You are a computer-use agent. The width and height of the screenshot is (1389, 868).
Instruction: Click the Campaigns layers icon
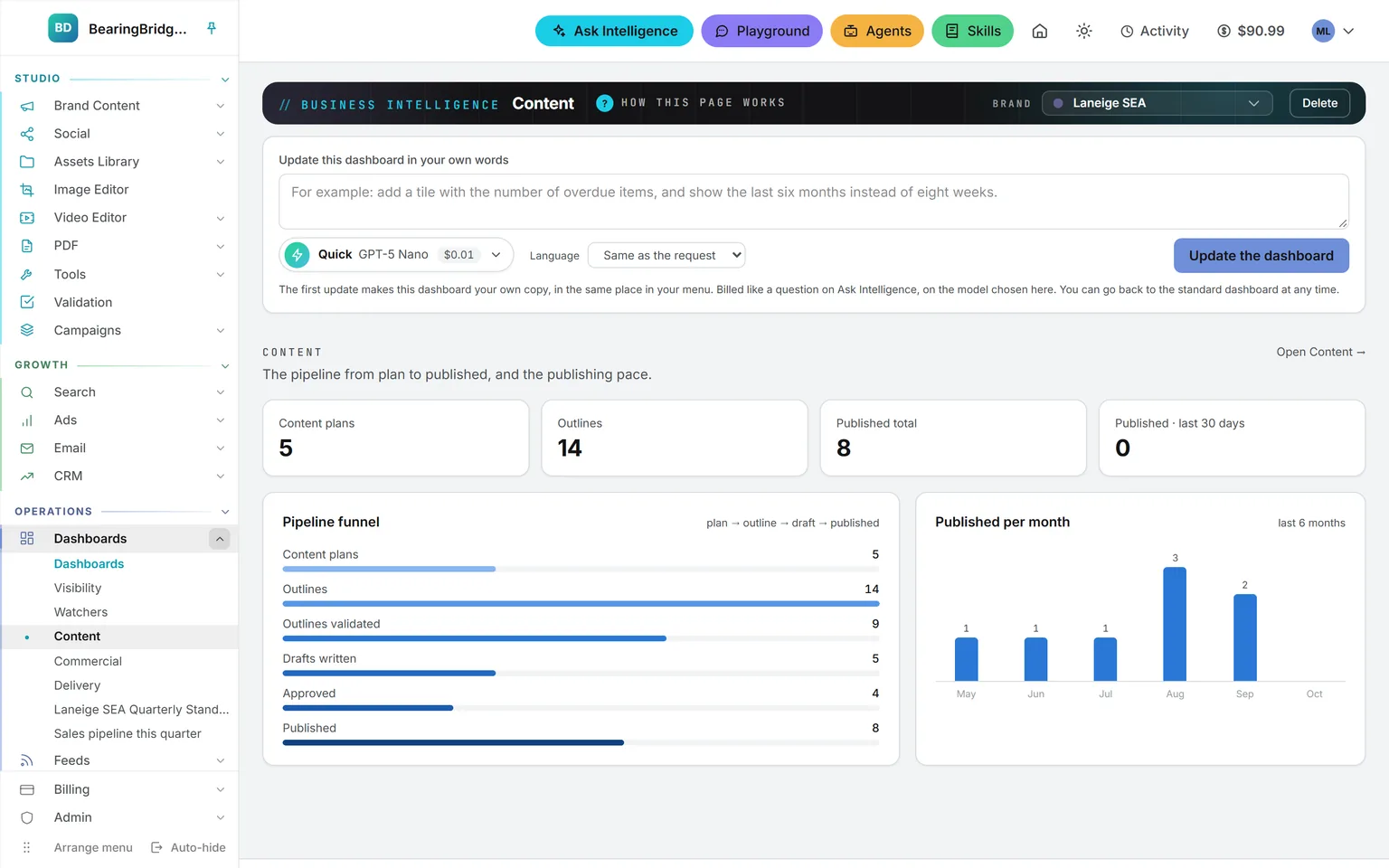coord(27,330)
